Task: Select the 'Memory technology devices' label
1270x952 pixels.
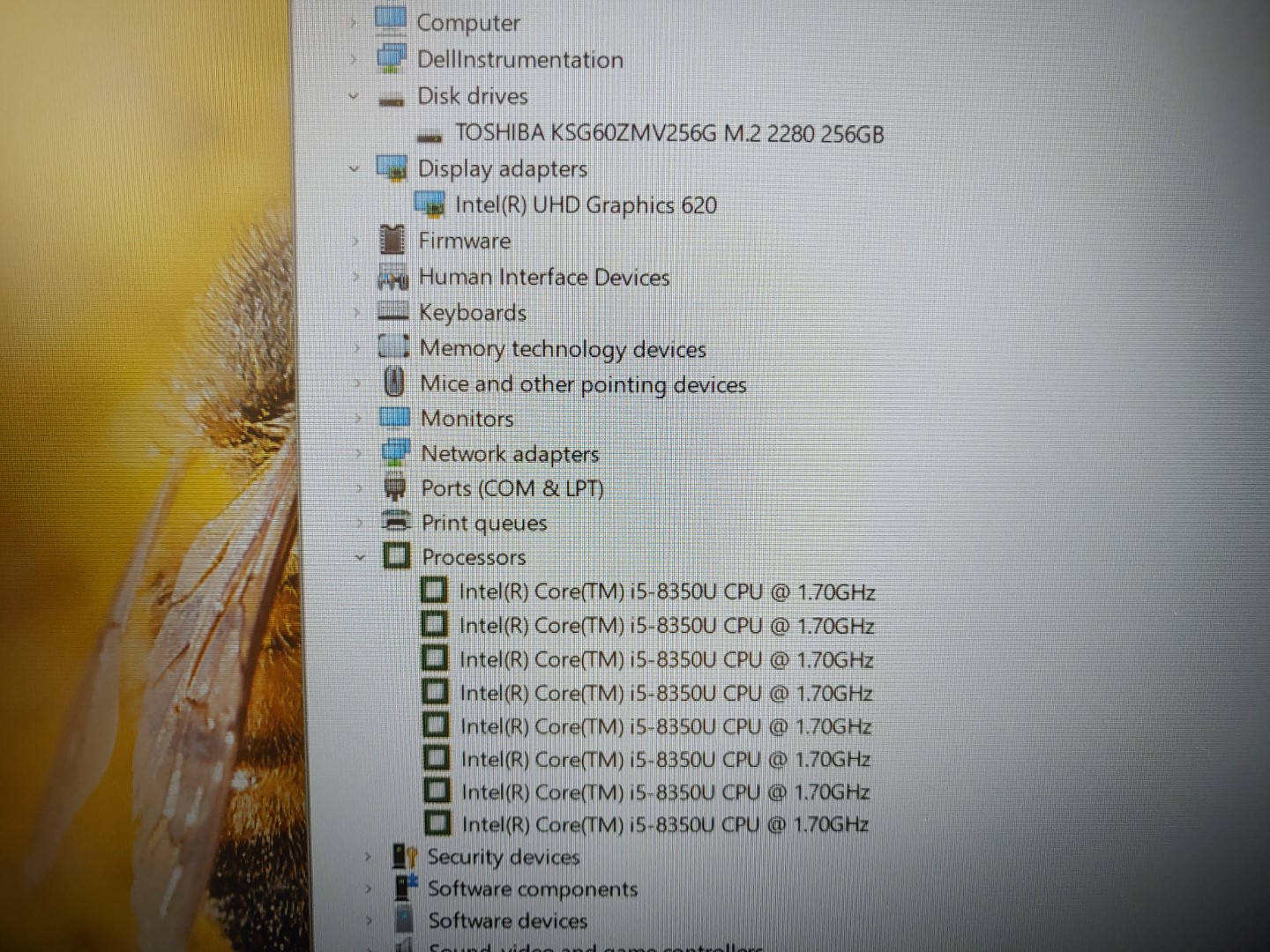Action: pyautogui.click(x=563, y=349)
